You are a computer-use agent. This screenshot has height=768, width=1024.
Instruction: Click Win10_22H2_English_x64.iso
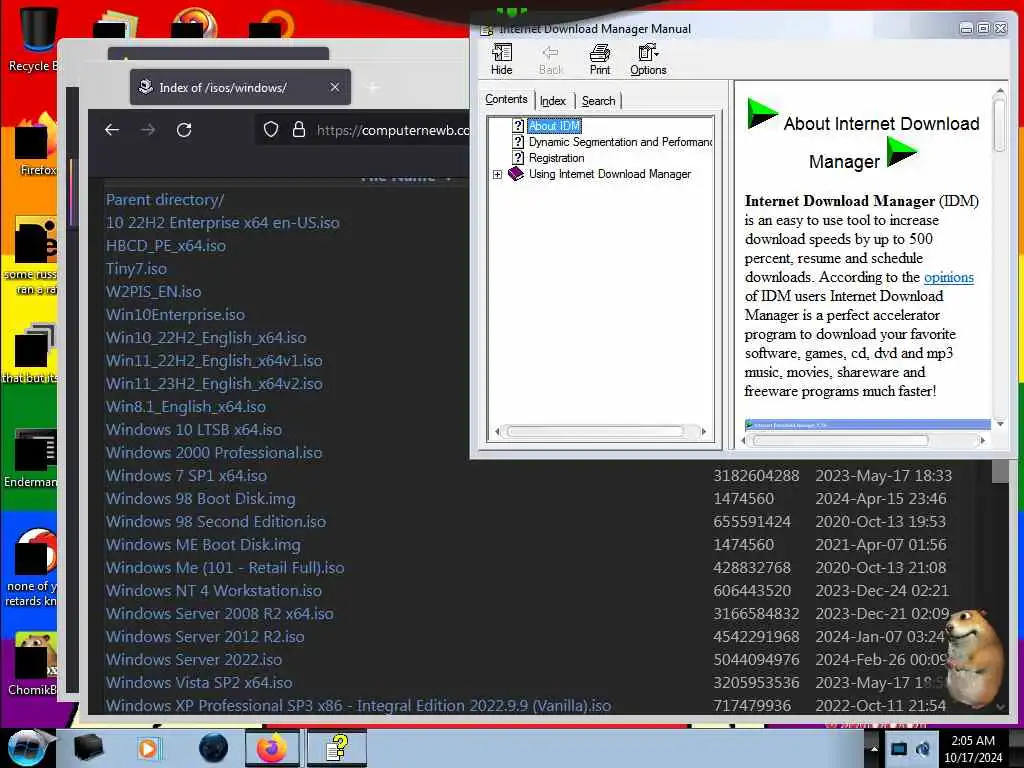pos(206,338)
